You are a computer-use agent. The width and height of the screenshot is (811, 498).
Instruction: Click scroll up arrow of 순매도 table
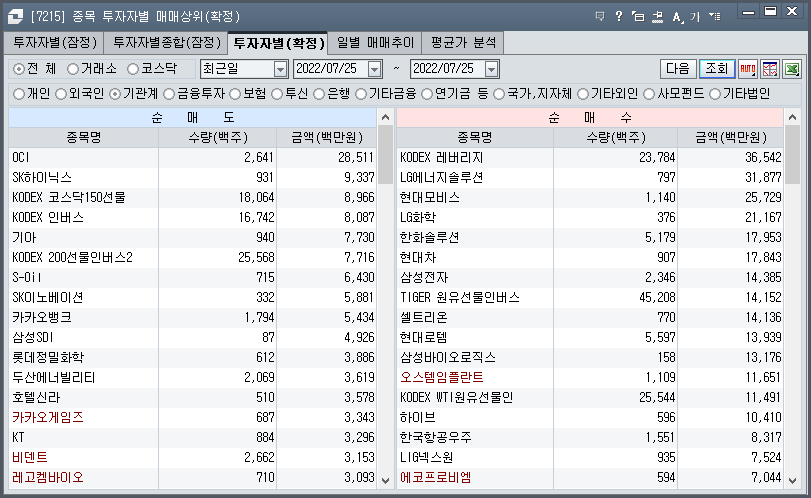(385, 117)
